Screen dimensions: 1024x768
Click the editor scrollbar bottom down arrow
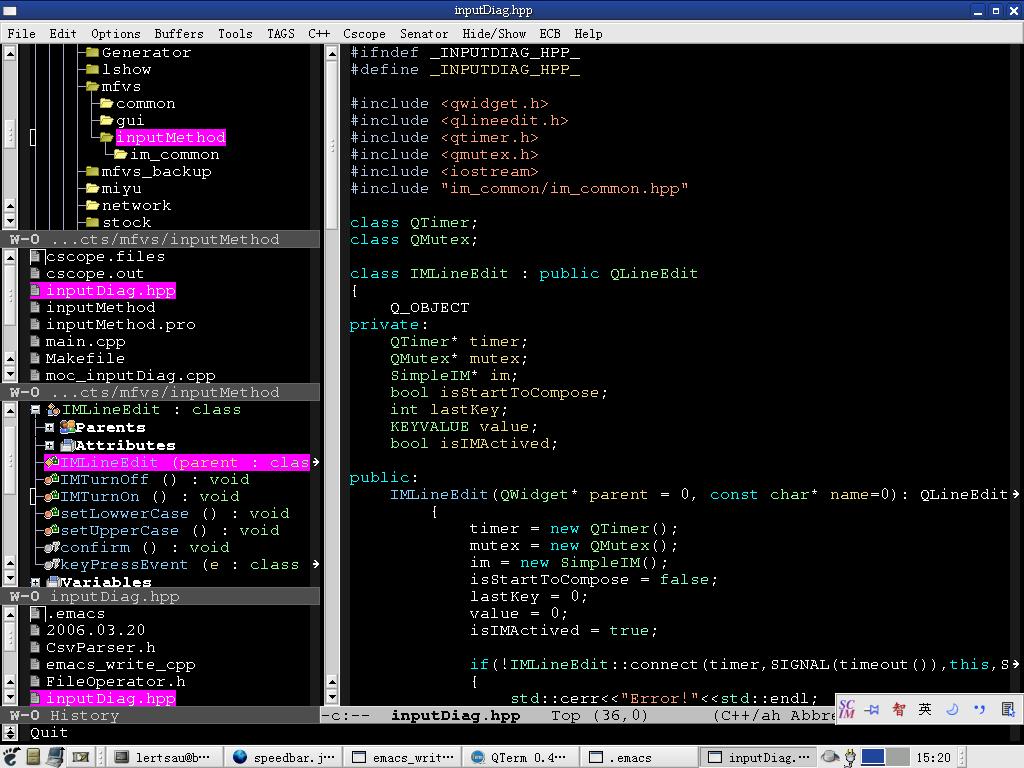[x=332, y=696]
